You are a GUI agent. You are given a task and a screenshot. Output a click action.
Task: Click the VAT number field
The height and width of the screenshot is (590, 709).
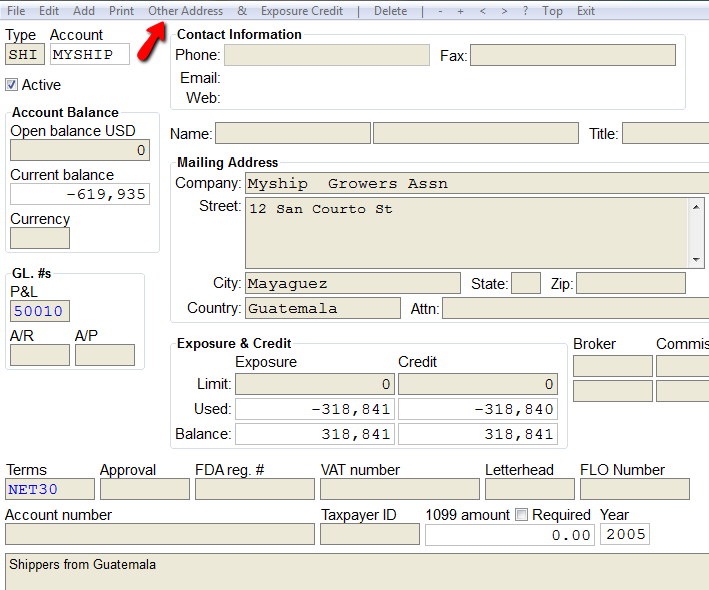point(400,489)
